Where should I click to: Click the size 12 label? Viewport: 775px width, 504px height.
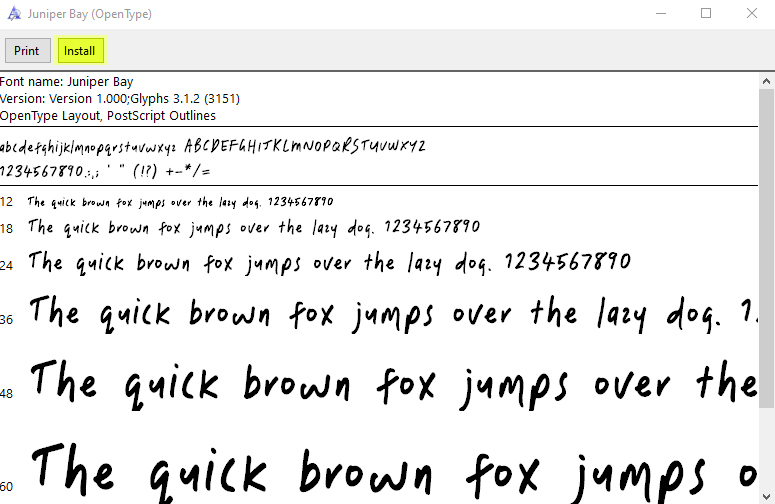click(x=6, y=202)
